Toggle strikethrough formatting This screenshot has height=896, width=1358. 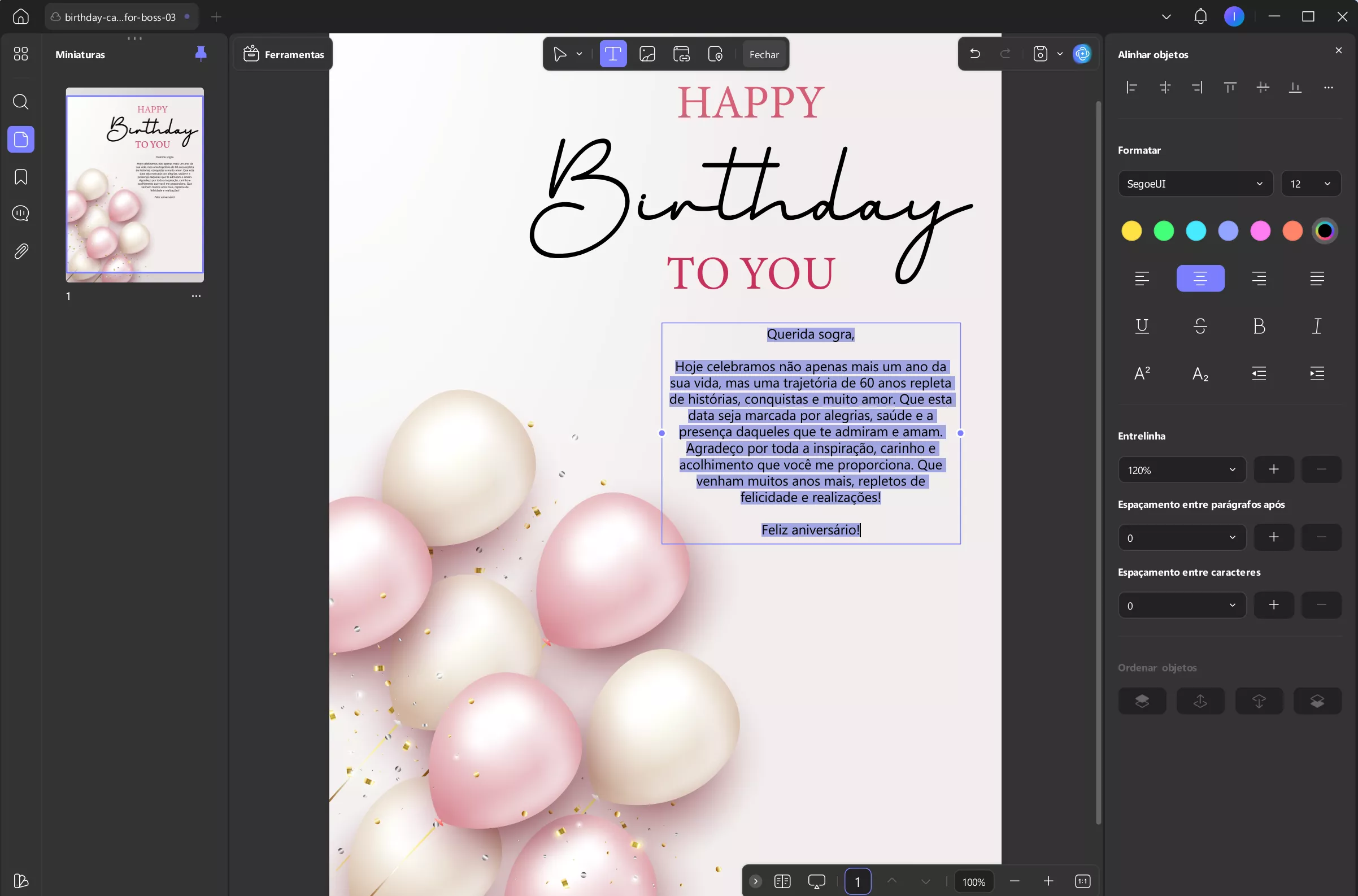pos(1200,326)
